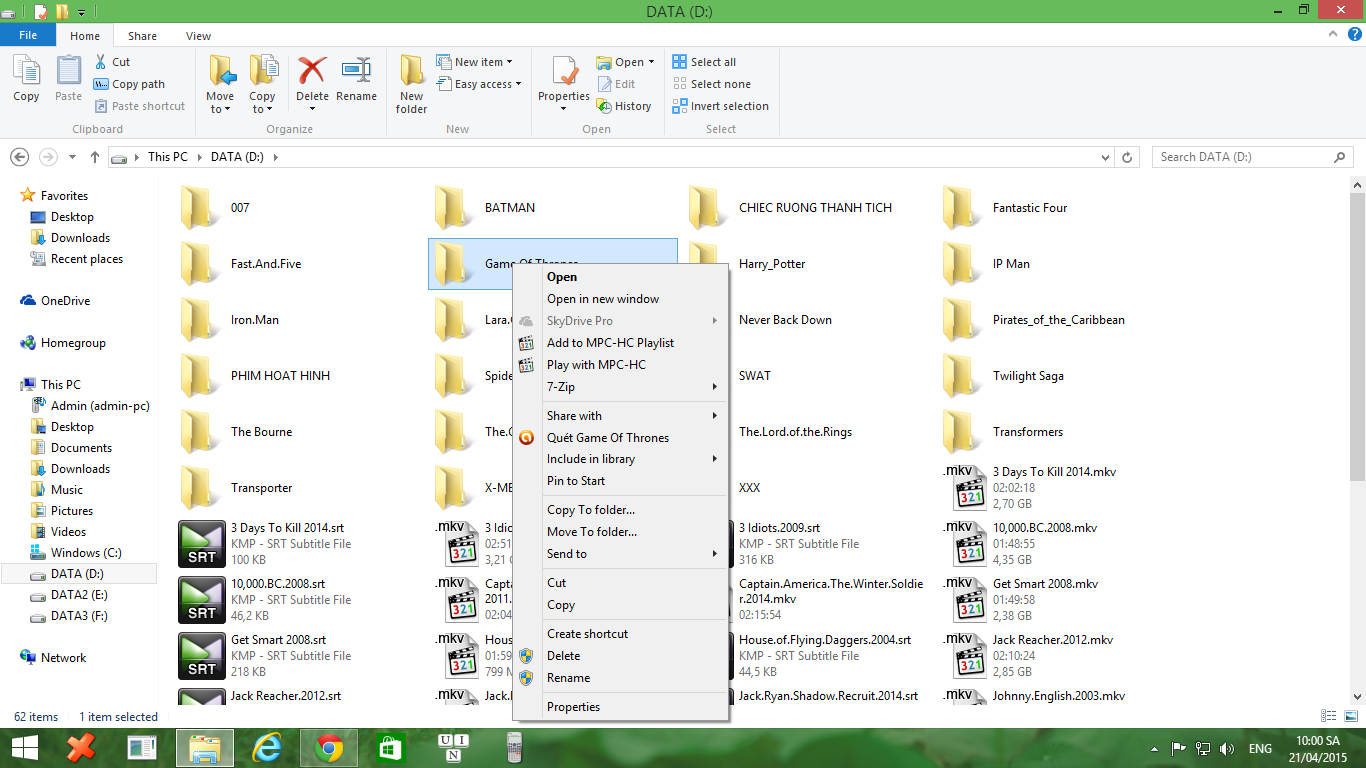Expand the Easy access dropdown
The height and width of the screenshot is (768, 1366).
click(x=518, y=84)
